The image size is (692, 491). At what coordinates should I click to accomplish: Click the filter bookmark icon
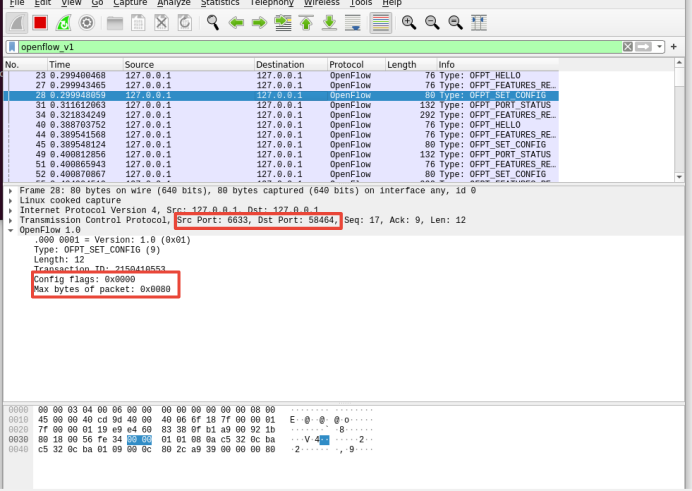pyautogui.click(x=12, y=47)
